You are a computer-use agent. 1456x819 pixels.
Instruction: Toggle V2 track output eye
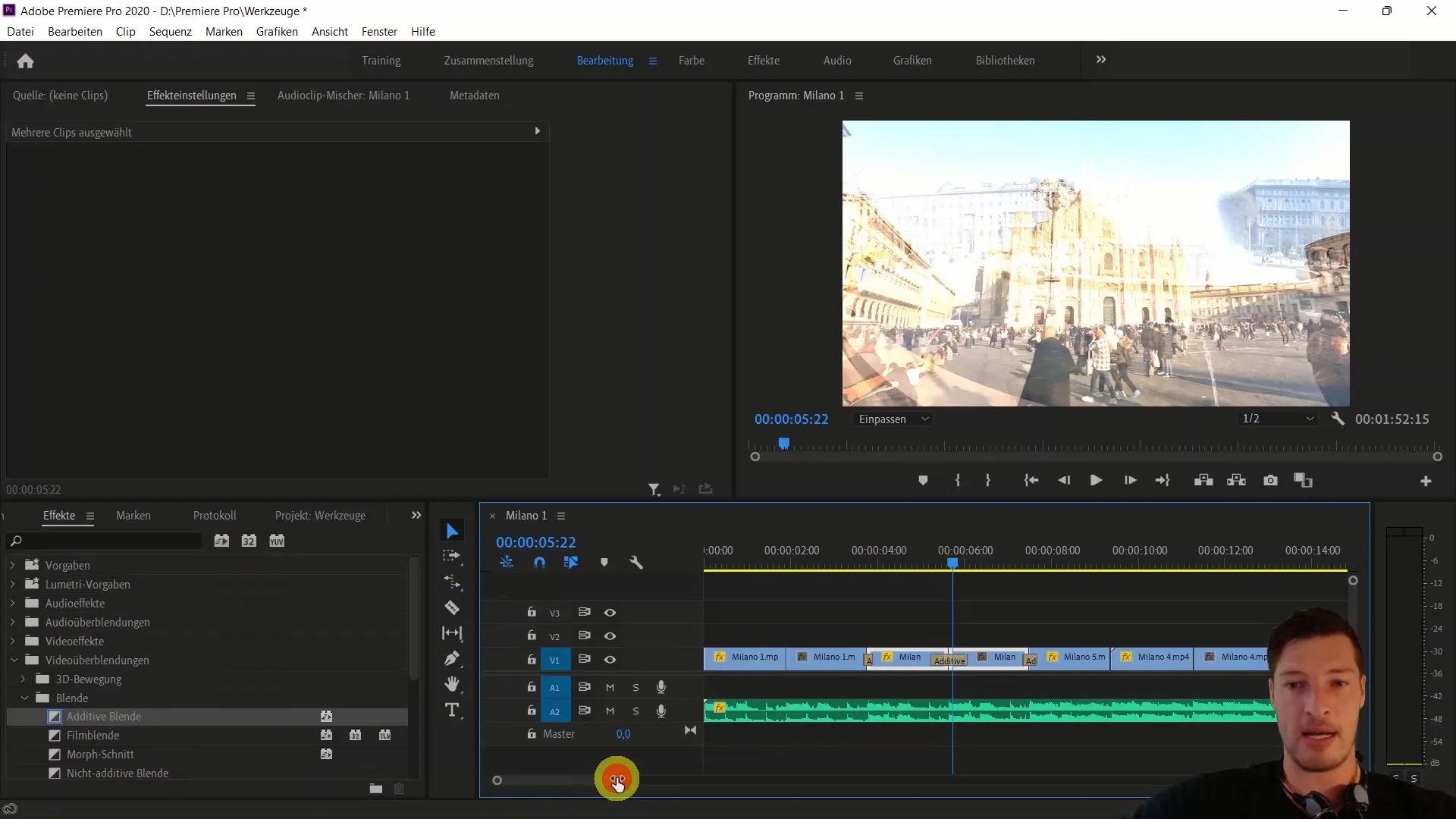610,636
